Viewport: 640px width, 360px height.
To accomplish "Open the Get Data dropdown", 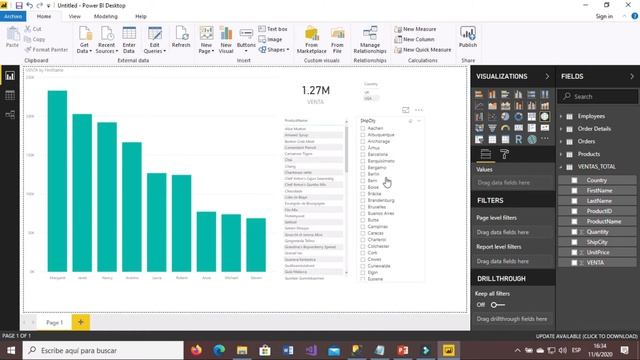I will pos(84,40).
